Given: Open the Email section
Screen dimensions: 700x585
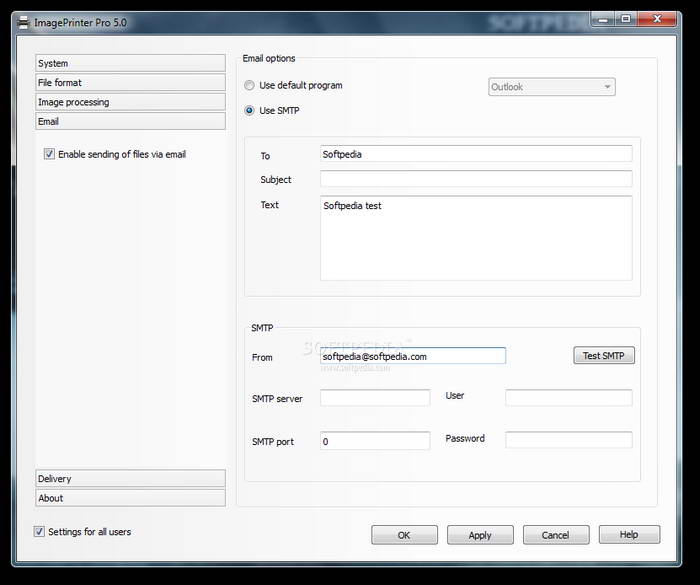Looking at the screenshot, I should point(130,121).
